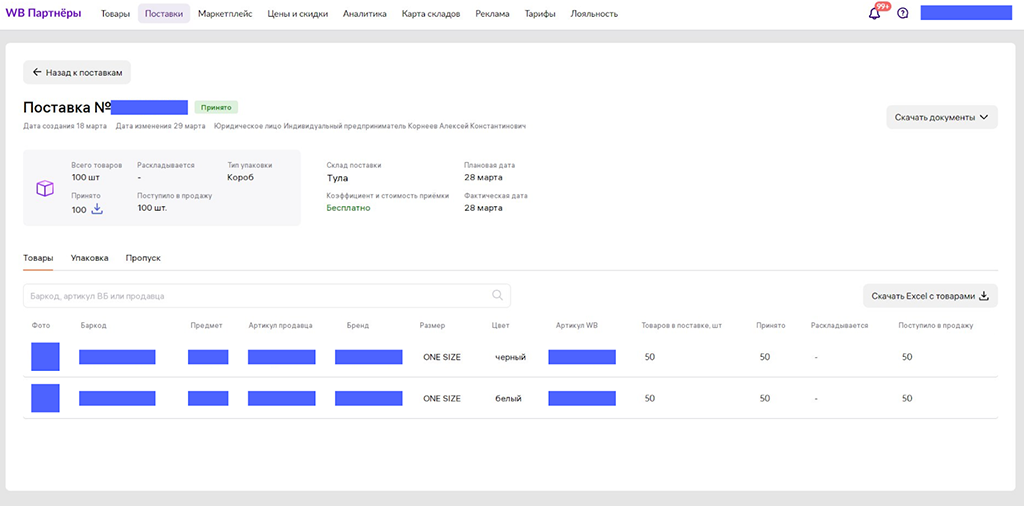Click the черный color cell
Screen dimensions: 1024x506
pos(511,357)
